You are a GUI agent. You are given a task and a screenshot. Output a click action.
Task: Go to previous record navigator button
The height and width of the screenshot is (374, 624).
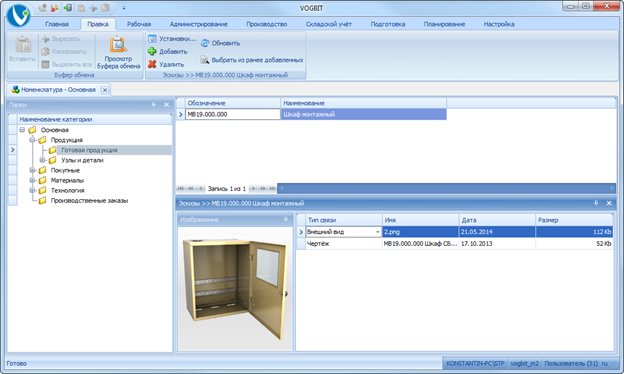pyautogui.click(x=201, y=188)
